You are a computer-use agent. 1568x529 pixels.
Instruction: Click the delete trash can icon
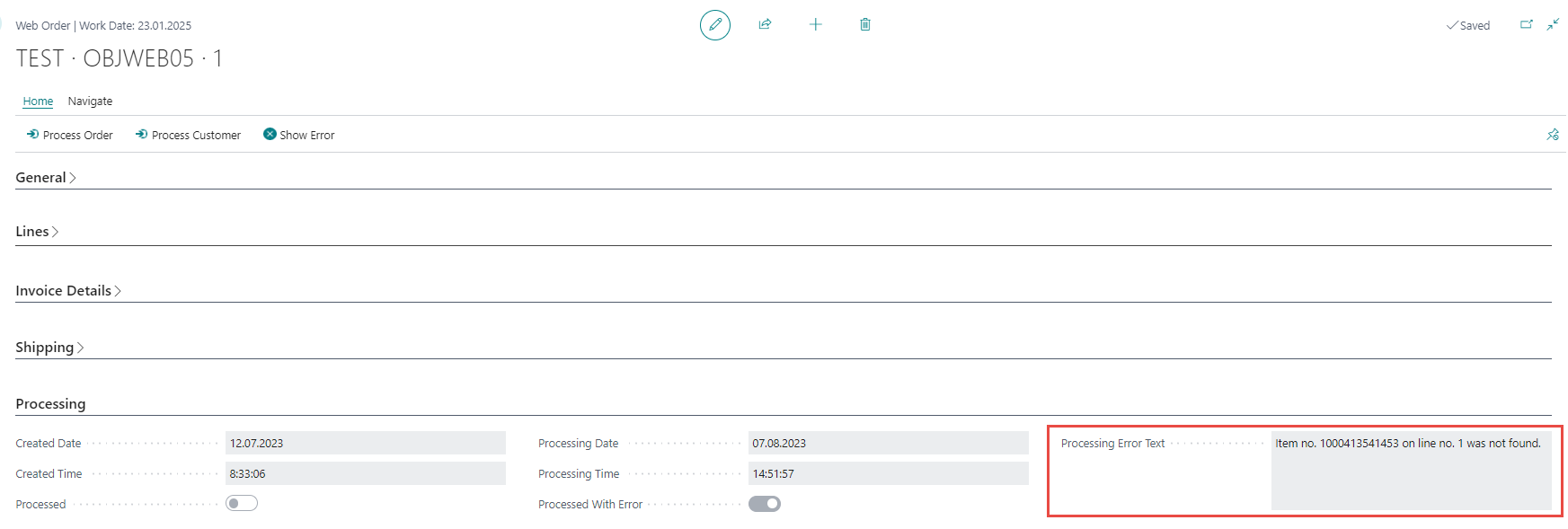(x=865, y=24)
